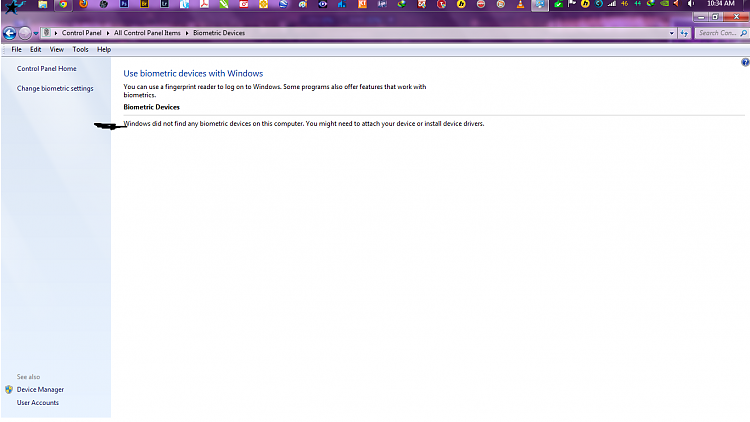The width and height of the screenshot is (750, 422).
Task: Open the recent pages dropdown beside navigation arrows
Action: [36, 33]
